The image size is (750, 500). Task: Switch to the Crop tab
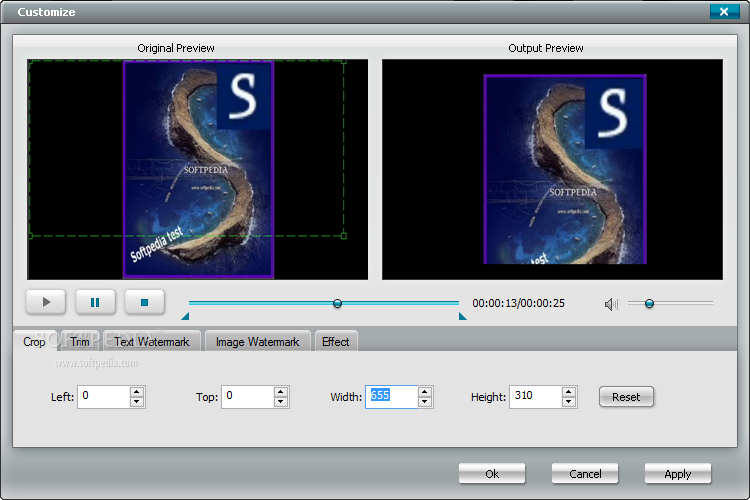(34, 342)
